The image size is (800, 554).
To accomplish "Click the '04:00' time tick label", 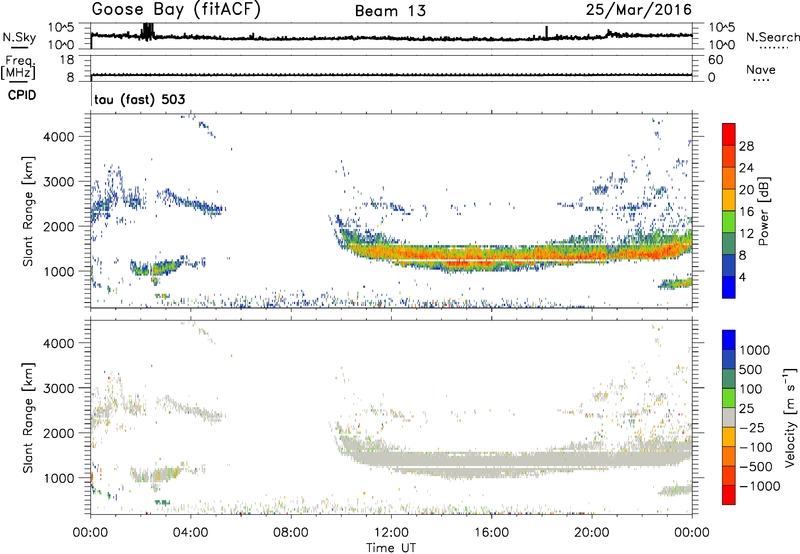I will pyautogui.click(x=190, y=533).
